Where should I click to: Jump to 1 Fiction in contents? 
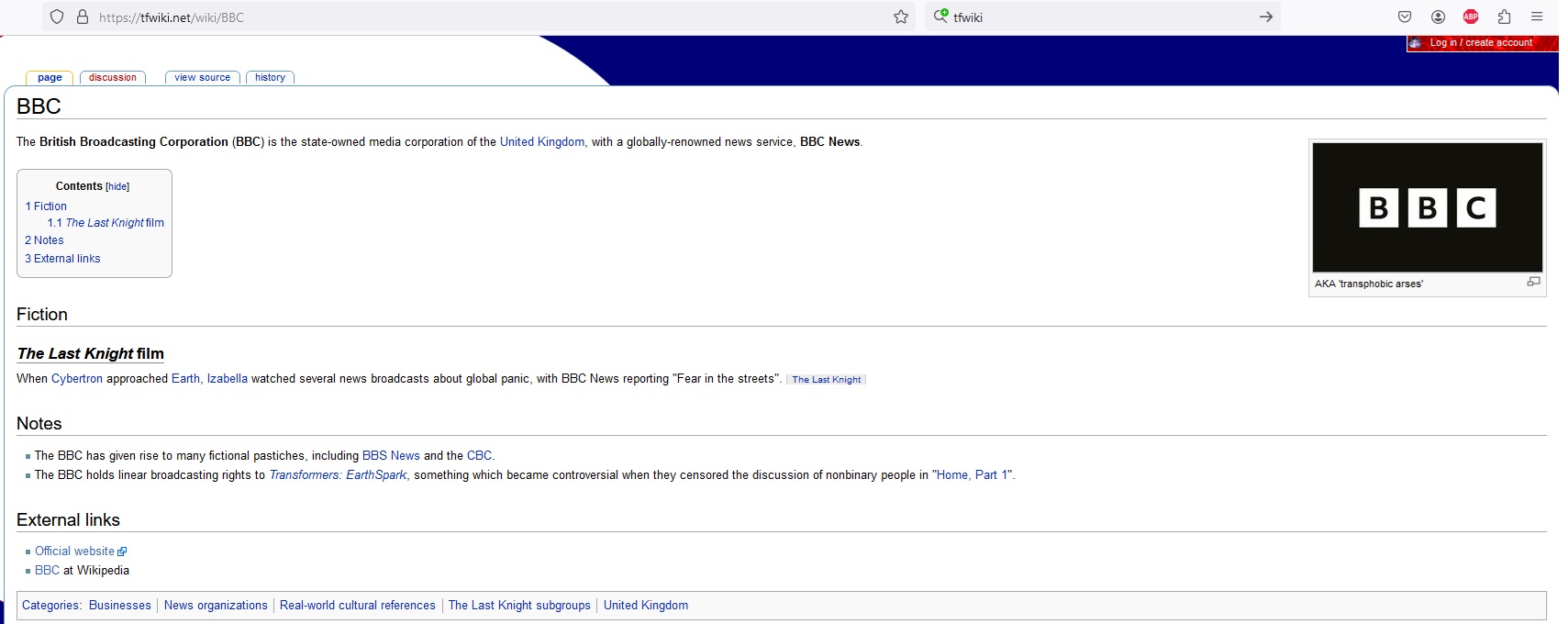pos(46,206)
